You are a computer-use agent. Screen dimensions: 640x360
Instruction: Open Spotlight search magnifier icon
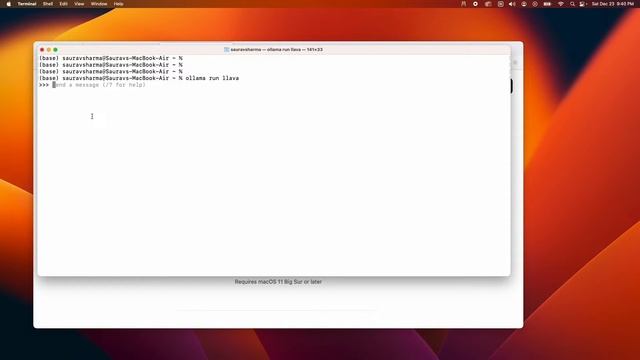click(572, 4)
